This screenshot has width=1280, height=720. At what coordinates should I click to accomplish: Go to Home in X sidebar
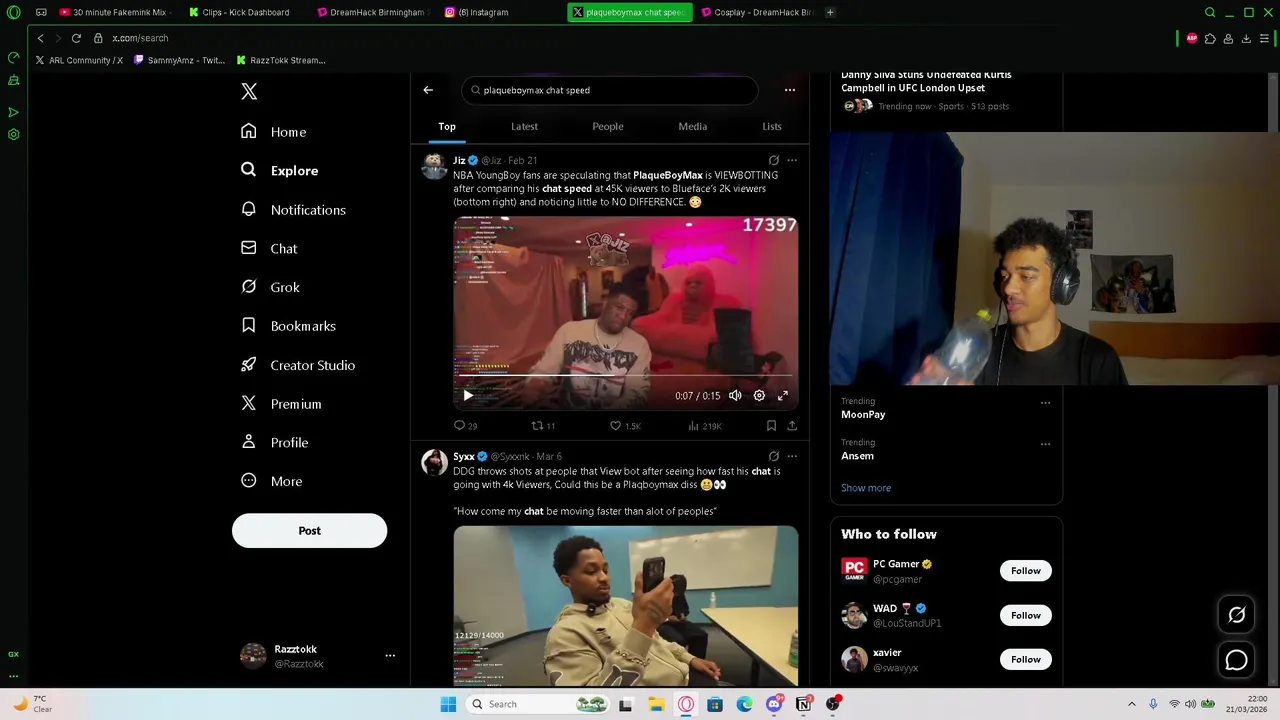[273, 132]
